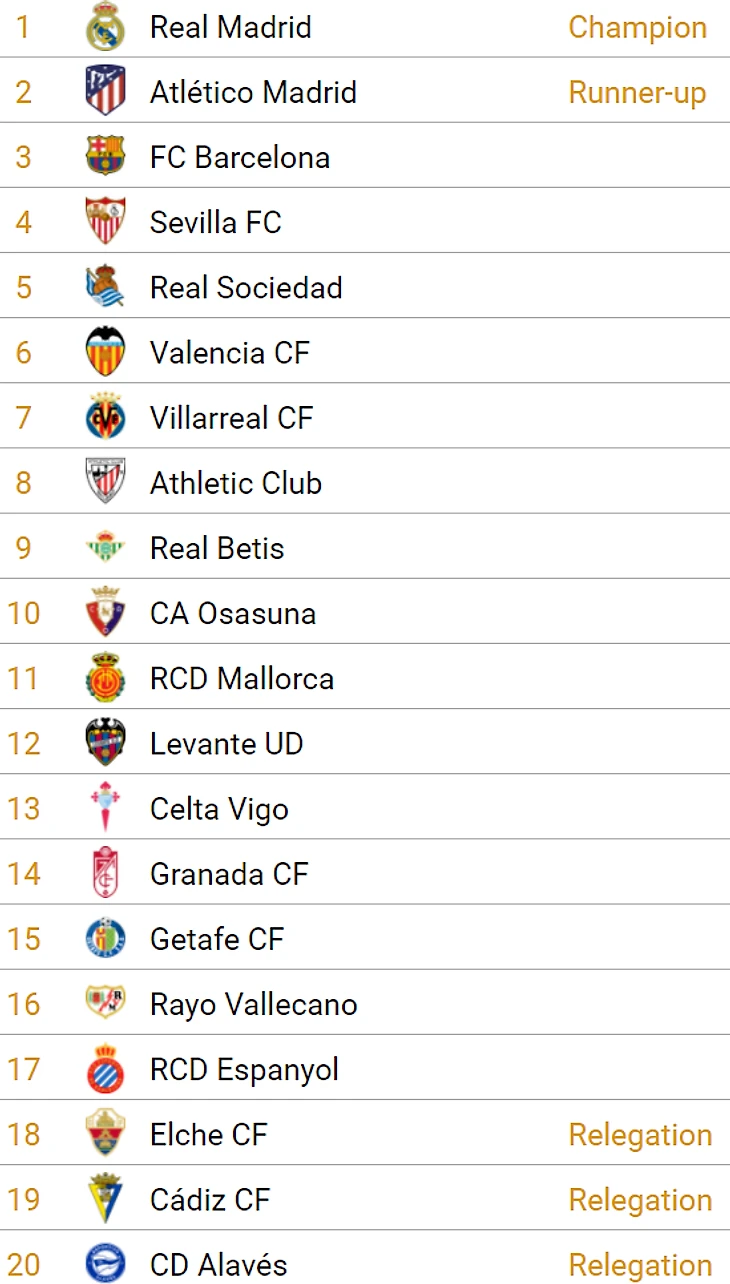Open the Real Sociedad crest icon
This screenshot has height=1284, width=730.
(x=105, y=287)
